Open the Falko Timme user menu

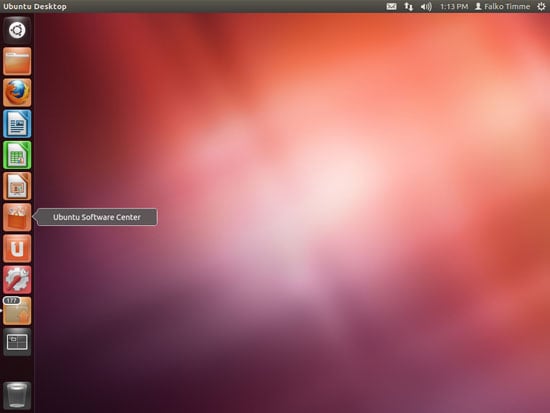click(x=502, y=6)
